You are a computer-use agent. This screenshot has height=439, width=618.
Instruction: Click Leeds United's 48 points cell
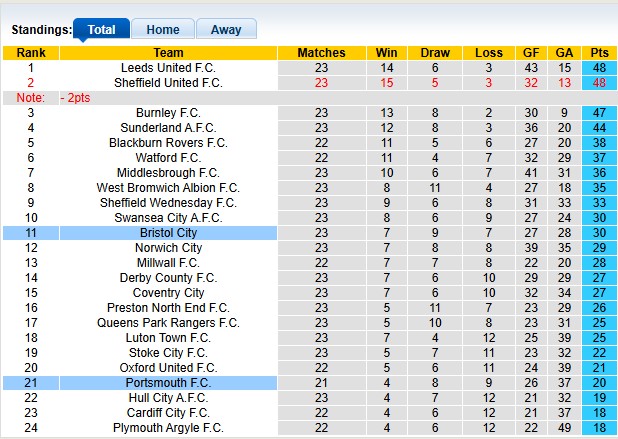(x=600, y=68)
